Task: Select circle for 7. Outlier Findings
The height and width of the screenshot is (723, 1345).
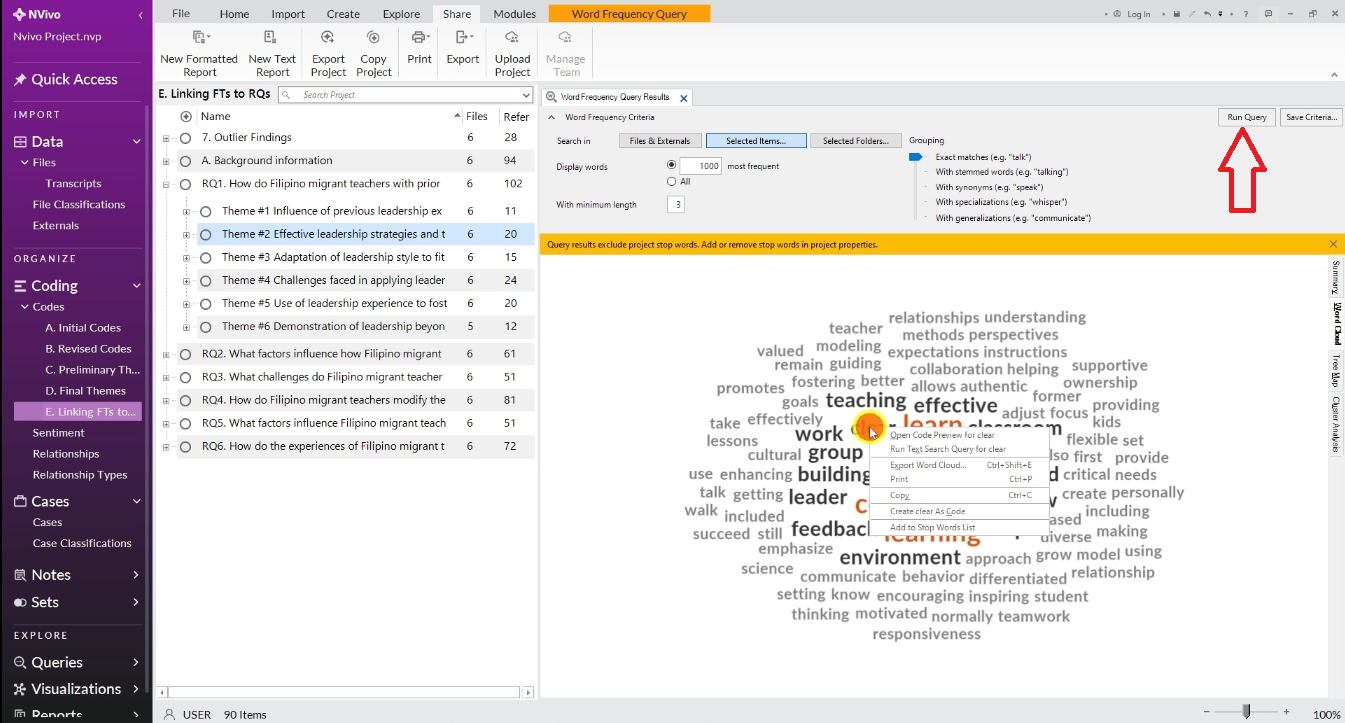Action: click(185, 138)
